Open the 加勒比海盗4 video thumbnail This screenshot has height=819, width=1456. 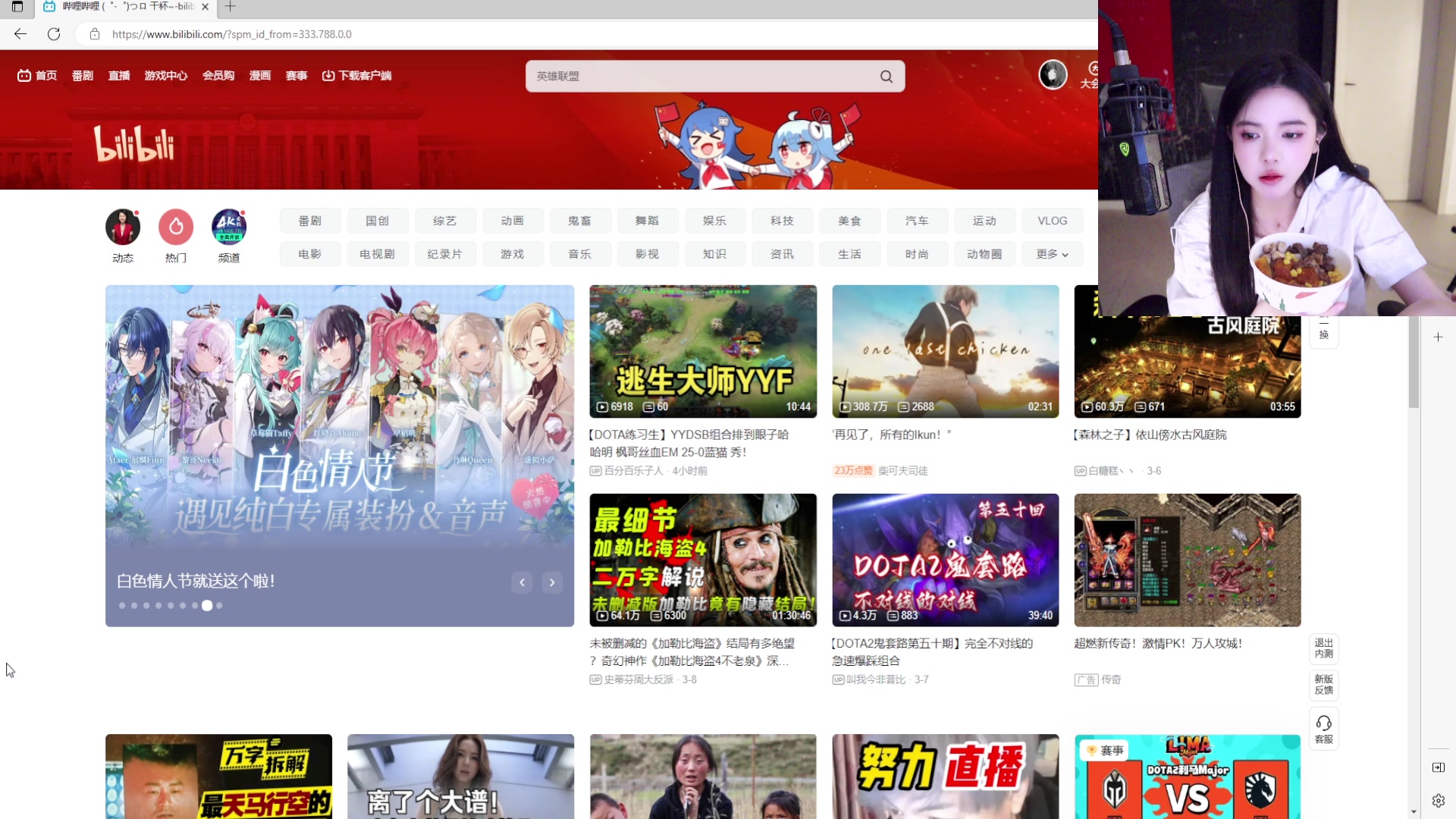click(703, 560)
